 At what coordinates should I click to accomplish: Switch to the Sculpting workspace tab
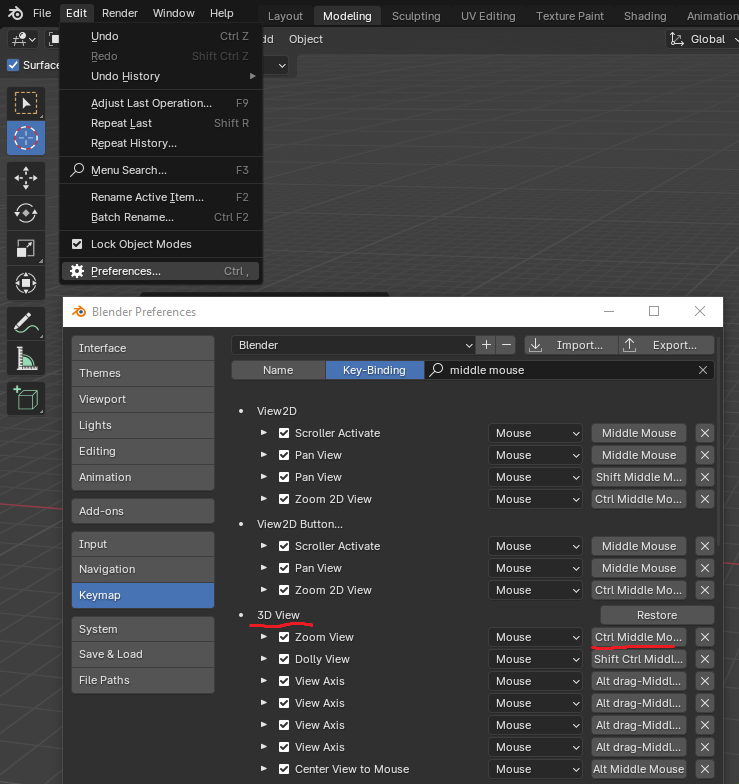click(x=416, y=16)
